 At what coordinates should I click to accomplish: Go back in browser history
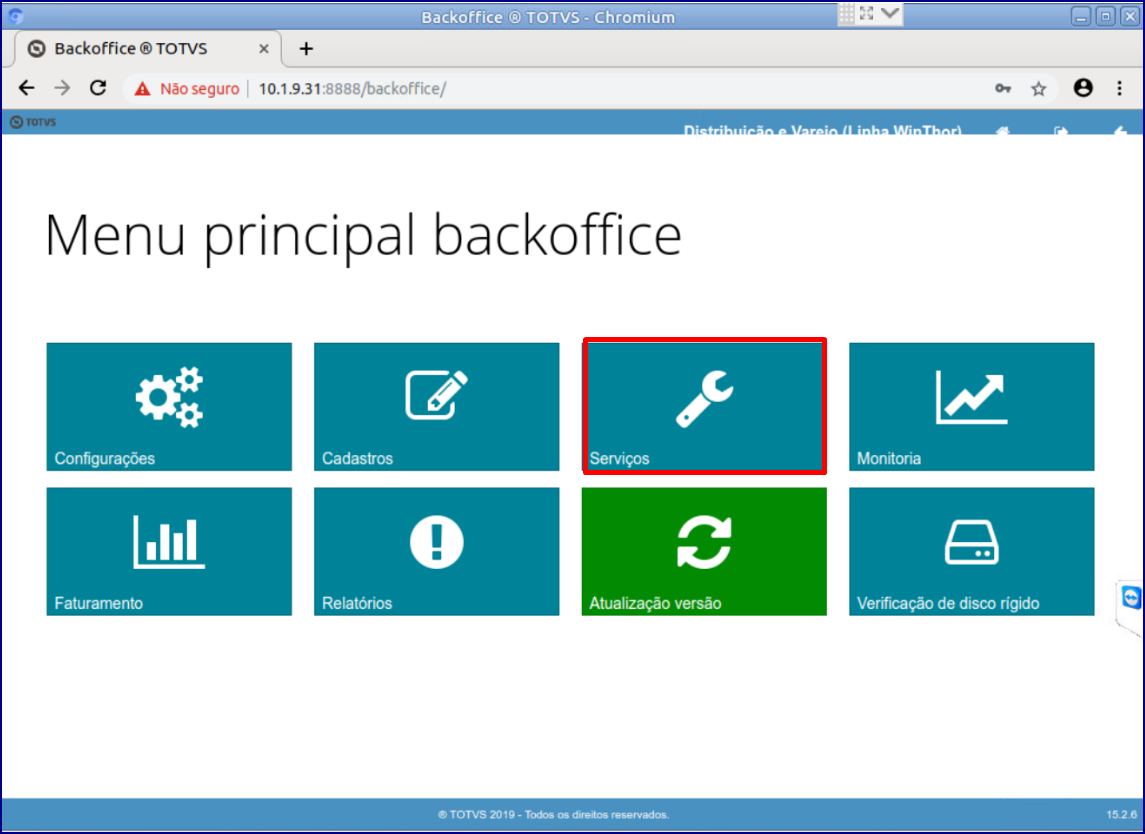27,88
